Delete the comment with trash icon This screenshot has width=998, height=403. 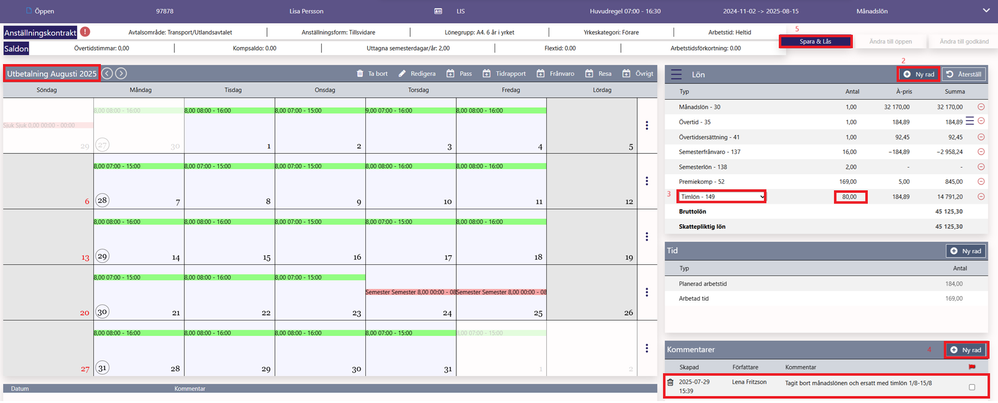coord(670,383)
